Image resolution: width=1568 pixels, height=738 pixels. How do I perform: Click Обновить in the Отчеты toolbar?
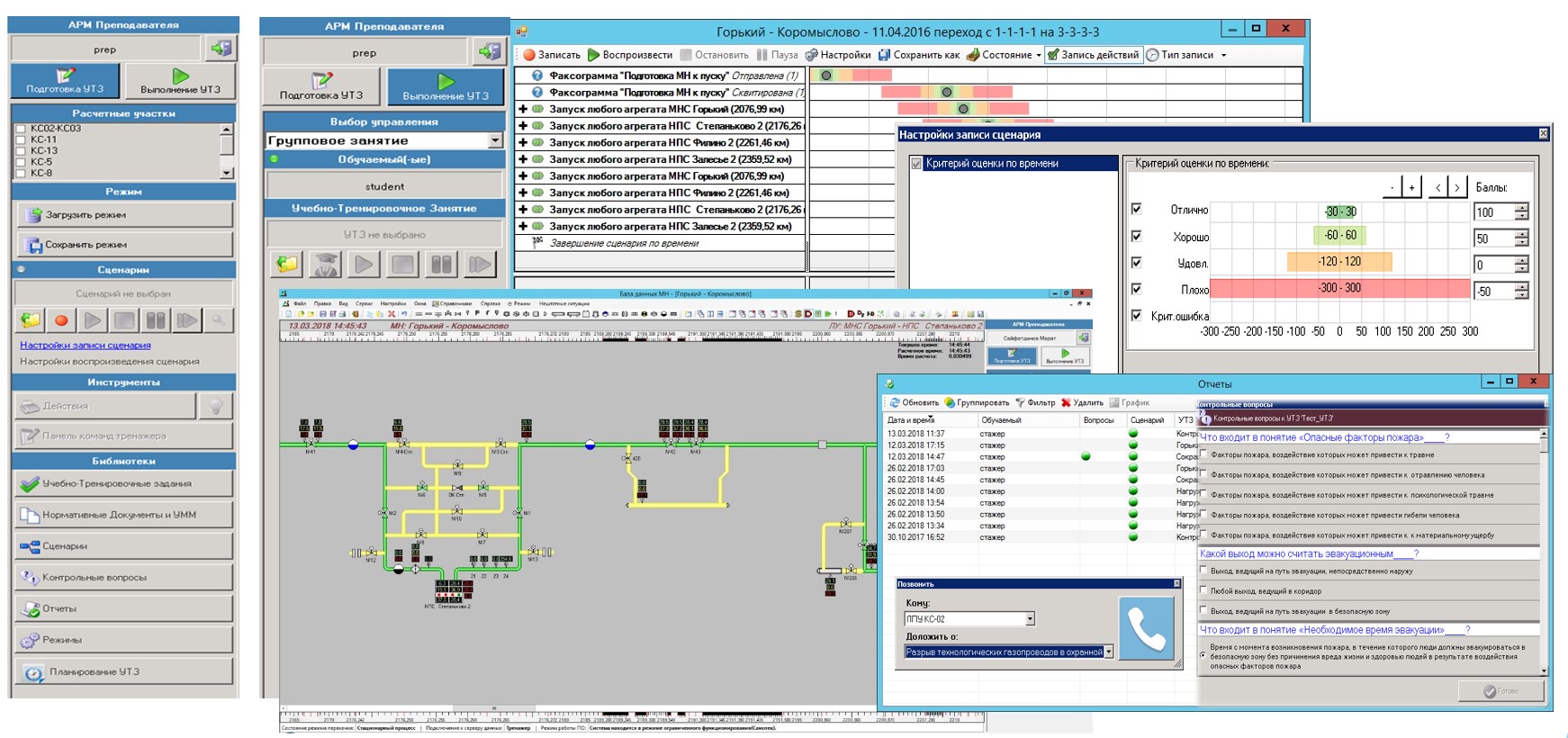914,403
